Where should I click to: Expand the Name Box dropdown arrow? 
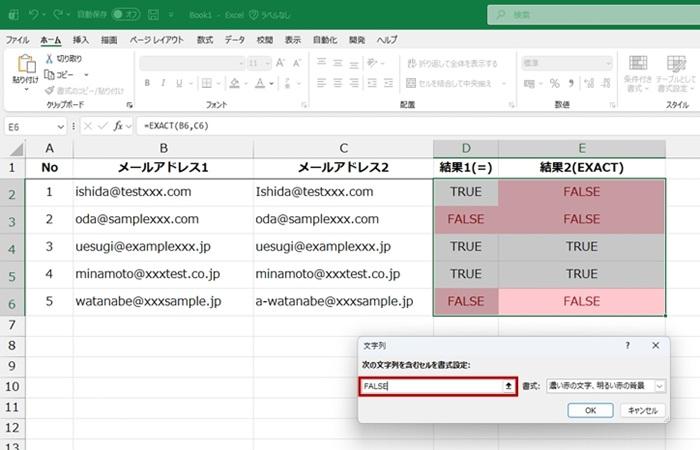[x=60, y=126]
